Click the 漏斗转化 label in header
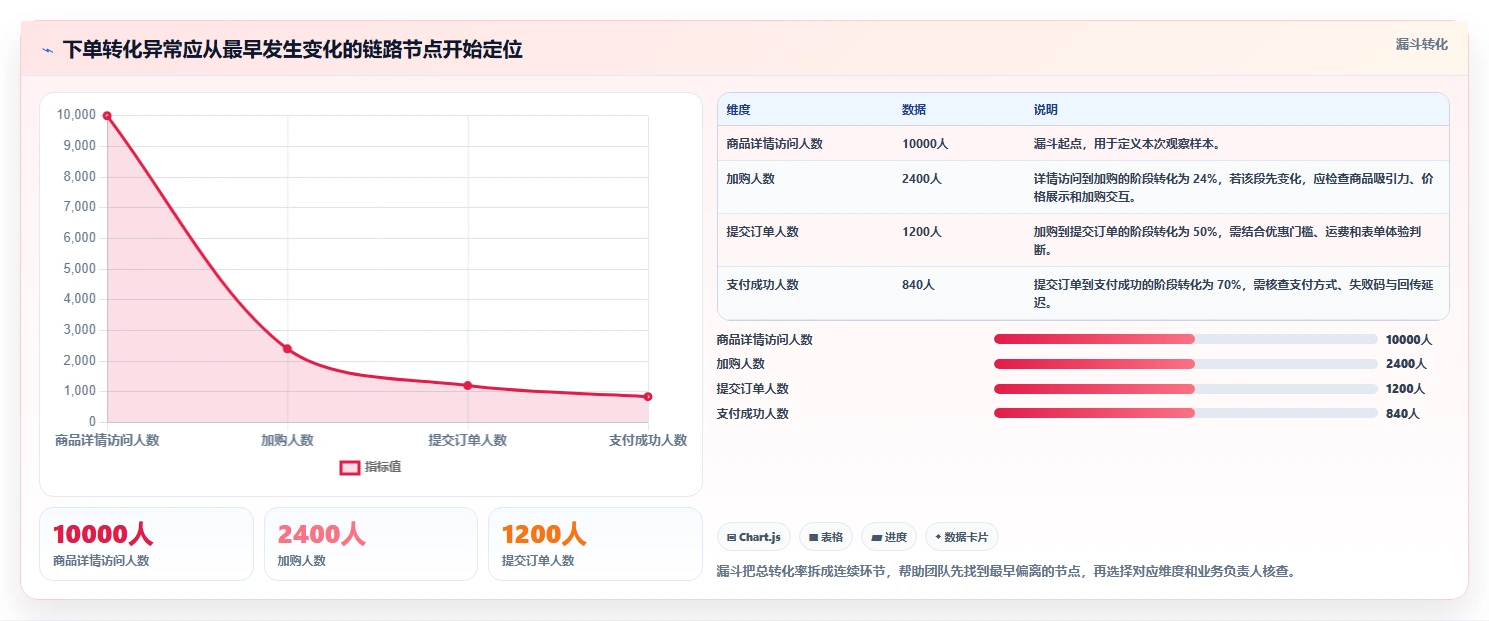Viewport: 1489px width, 621px height. pos(1421,44)
